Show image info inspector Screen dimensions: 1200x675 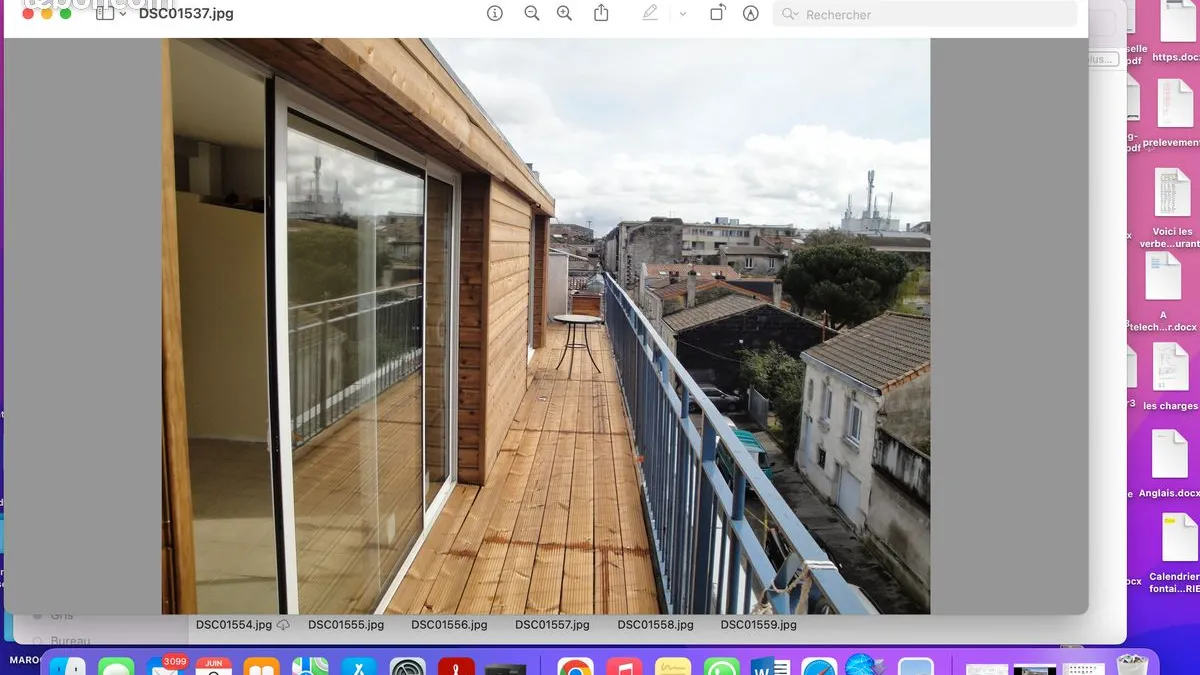(x=495, y=14)
